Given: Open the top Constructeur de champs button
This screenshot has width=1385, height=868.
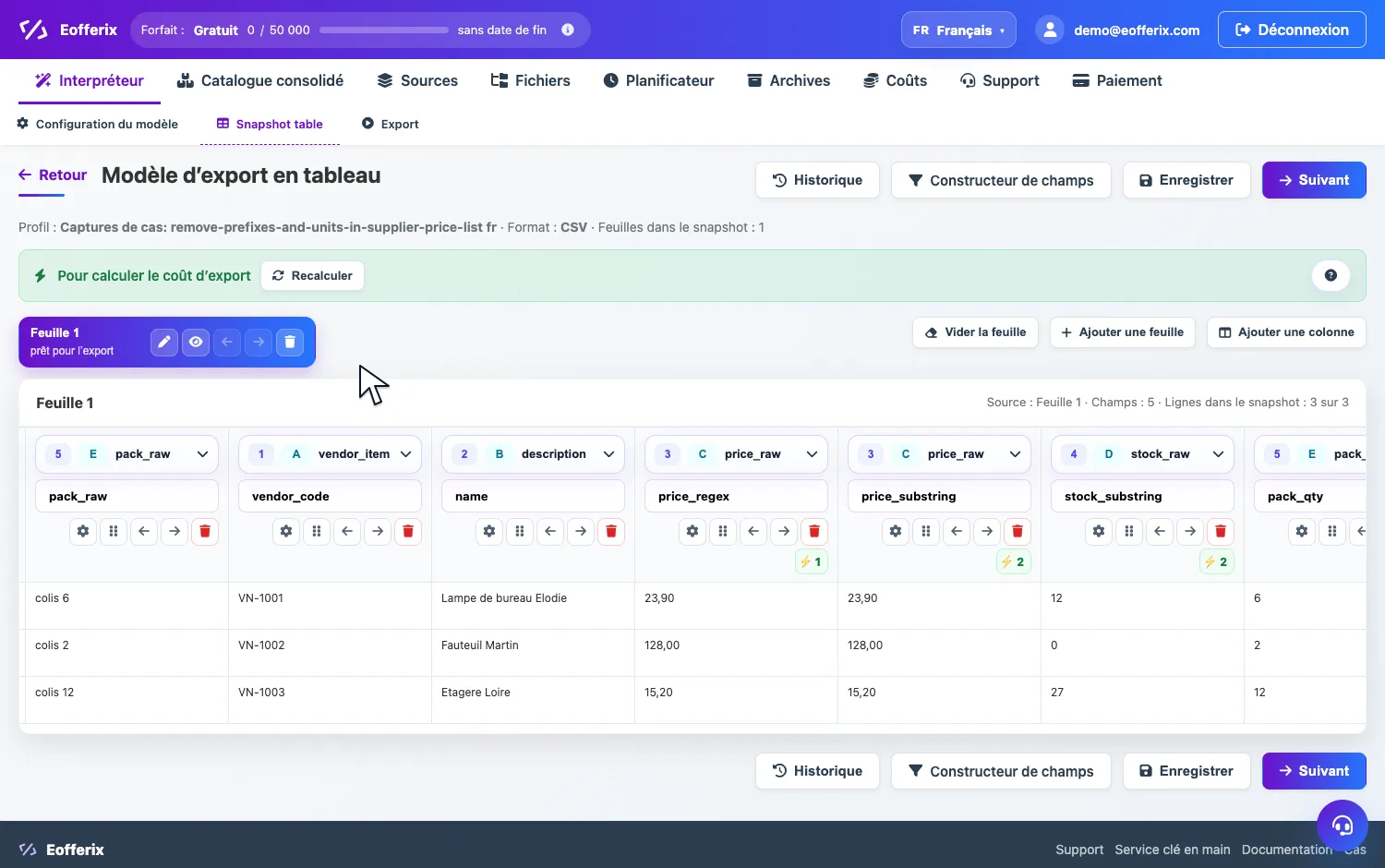Looking at the screenshot, I should tap(1001, 180).
